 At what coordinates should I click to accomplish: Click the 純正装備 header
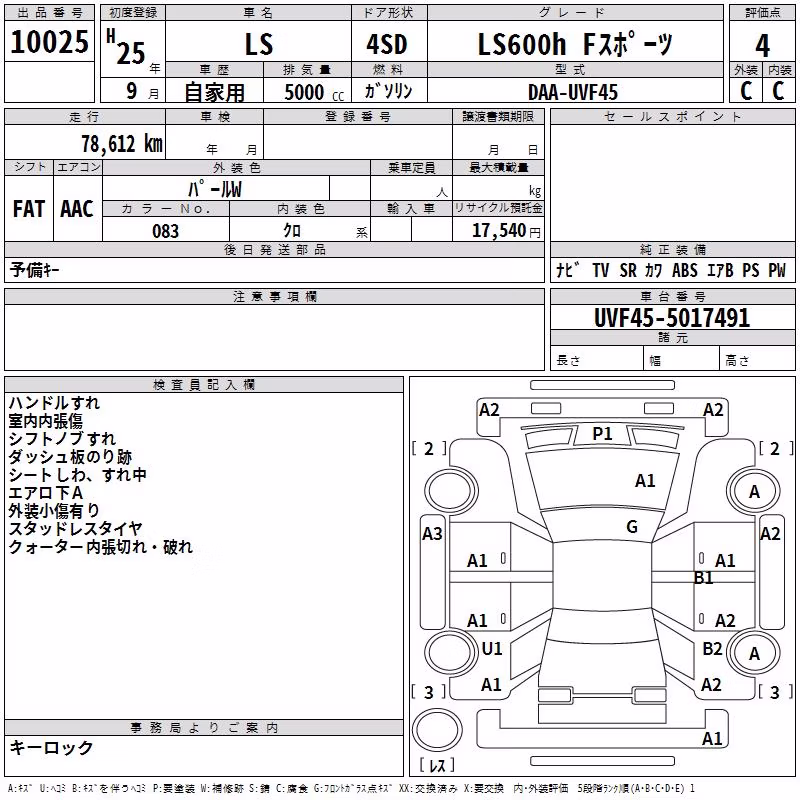point(673,249)
